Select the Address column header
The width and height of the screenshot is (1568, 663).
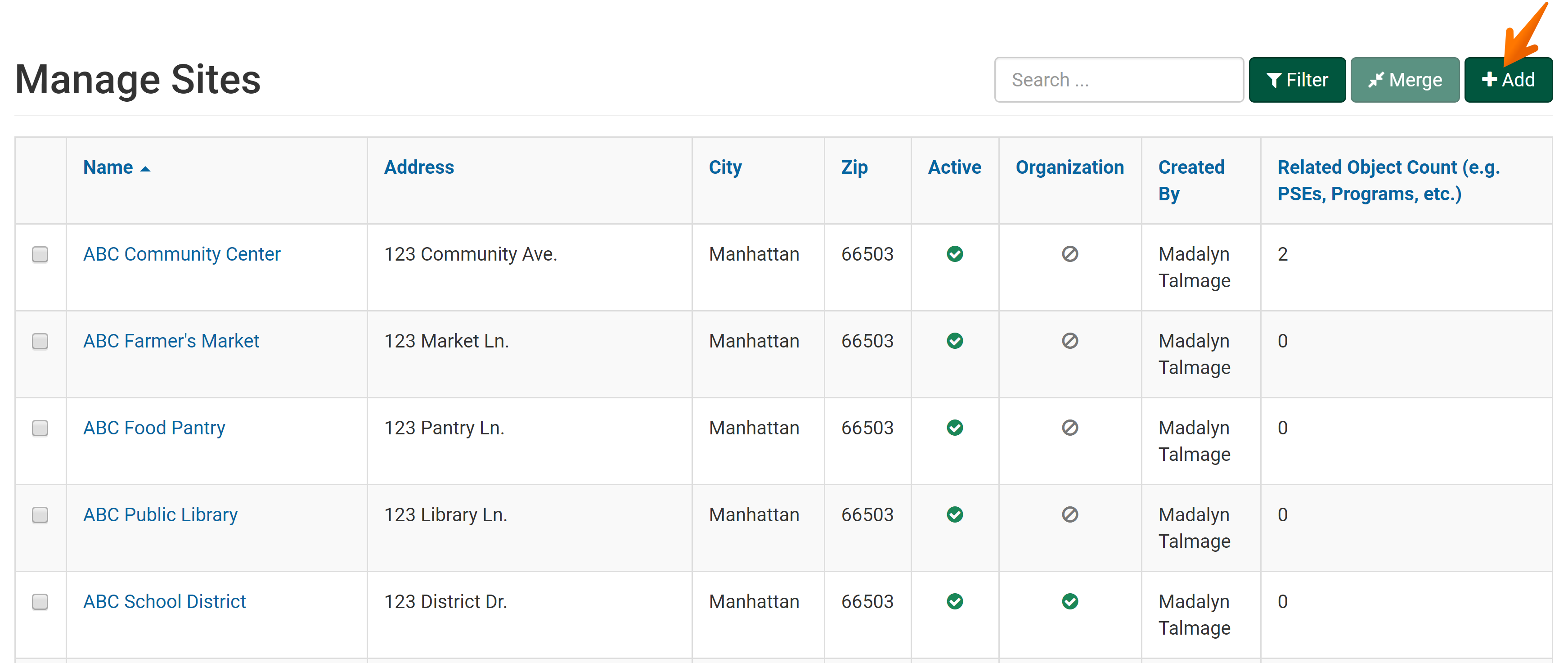click(x=419, y=167)
